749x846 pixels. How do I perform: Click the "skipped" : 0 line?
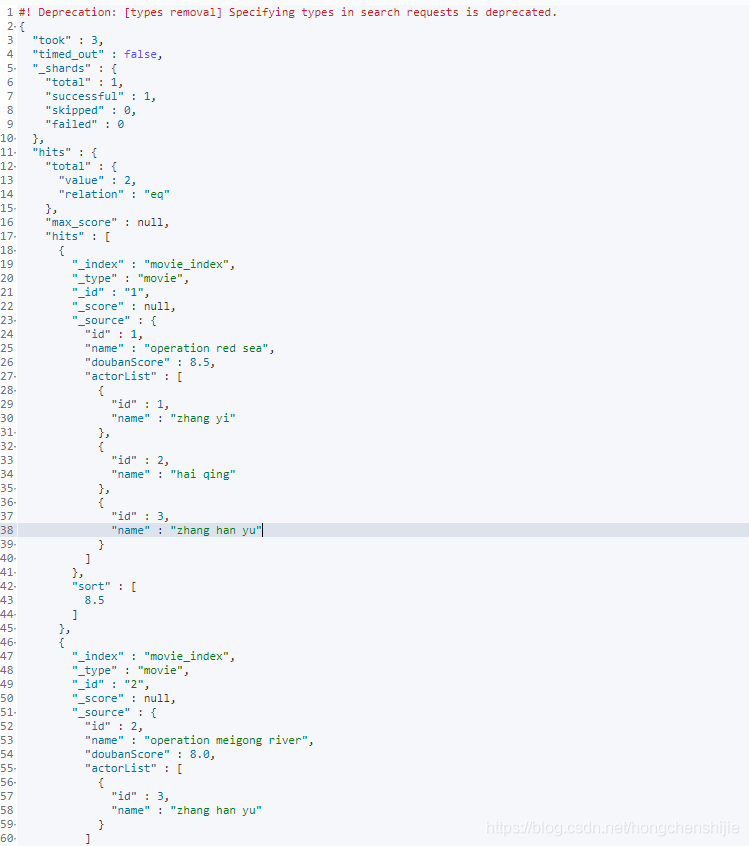pyautogui.click(x=91, y=111)
